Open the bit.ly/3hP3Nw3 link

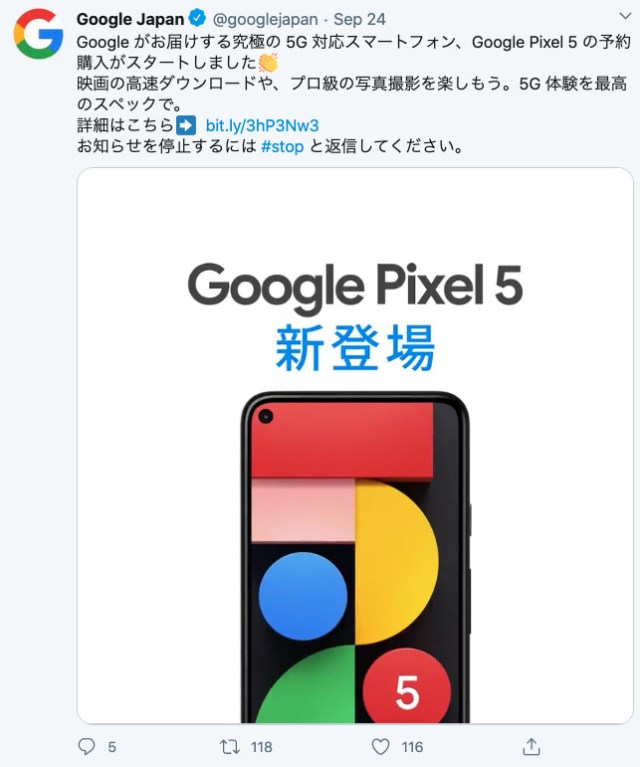[x=262, y=126]
